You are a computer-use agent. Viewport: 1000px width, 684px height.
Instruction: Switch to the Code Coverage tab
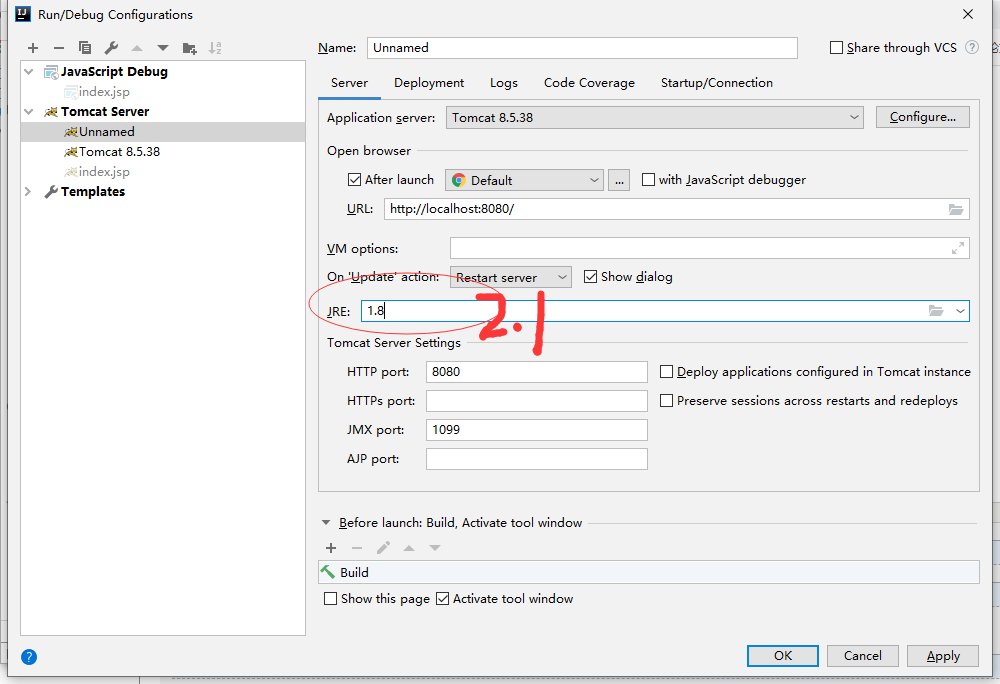pos(589,83)
